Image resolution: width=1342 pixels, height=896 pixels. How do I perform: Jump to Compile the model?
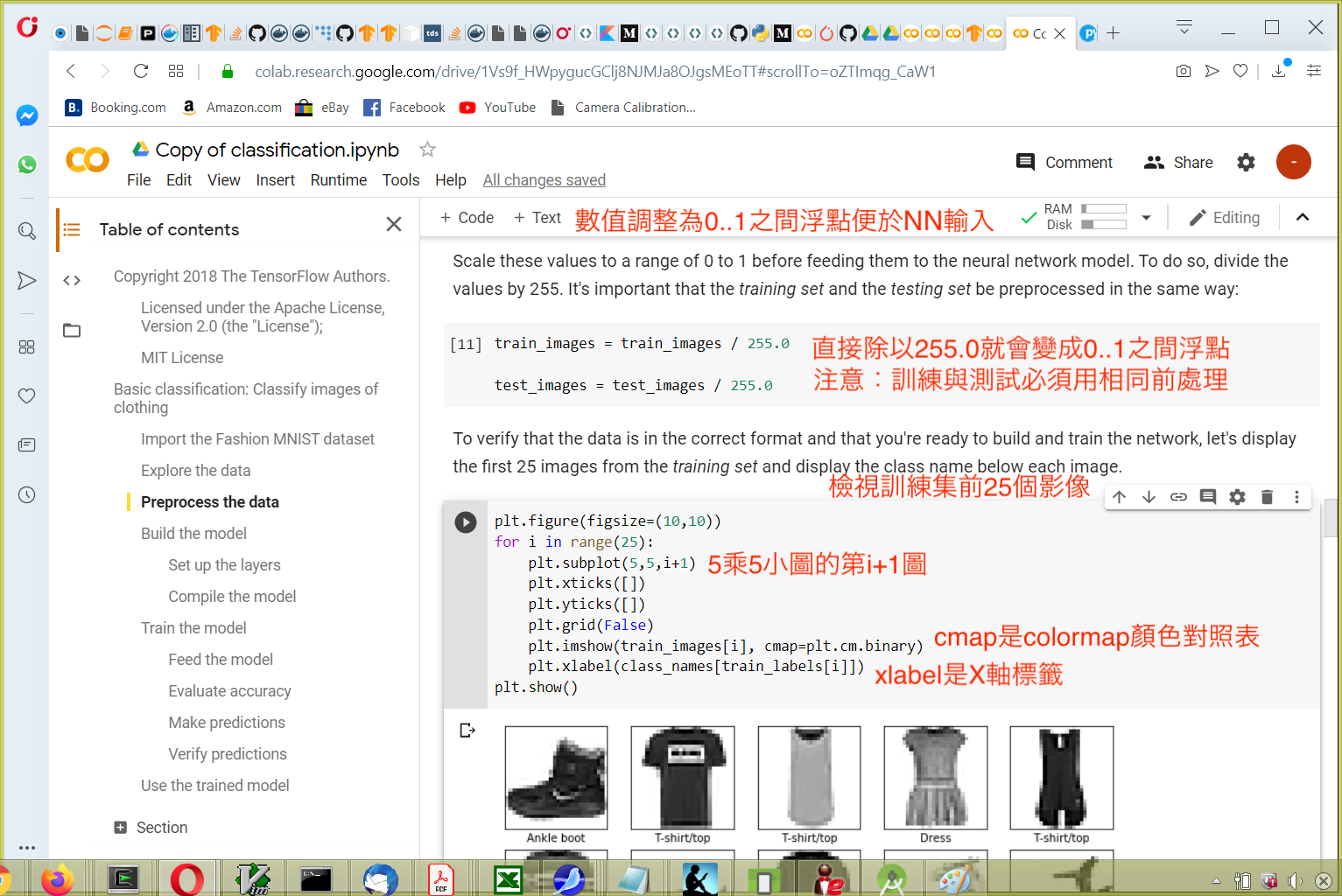pyautogui.click(x=232, y=597)
